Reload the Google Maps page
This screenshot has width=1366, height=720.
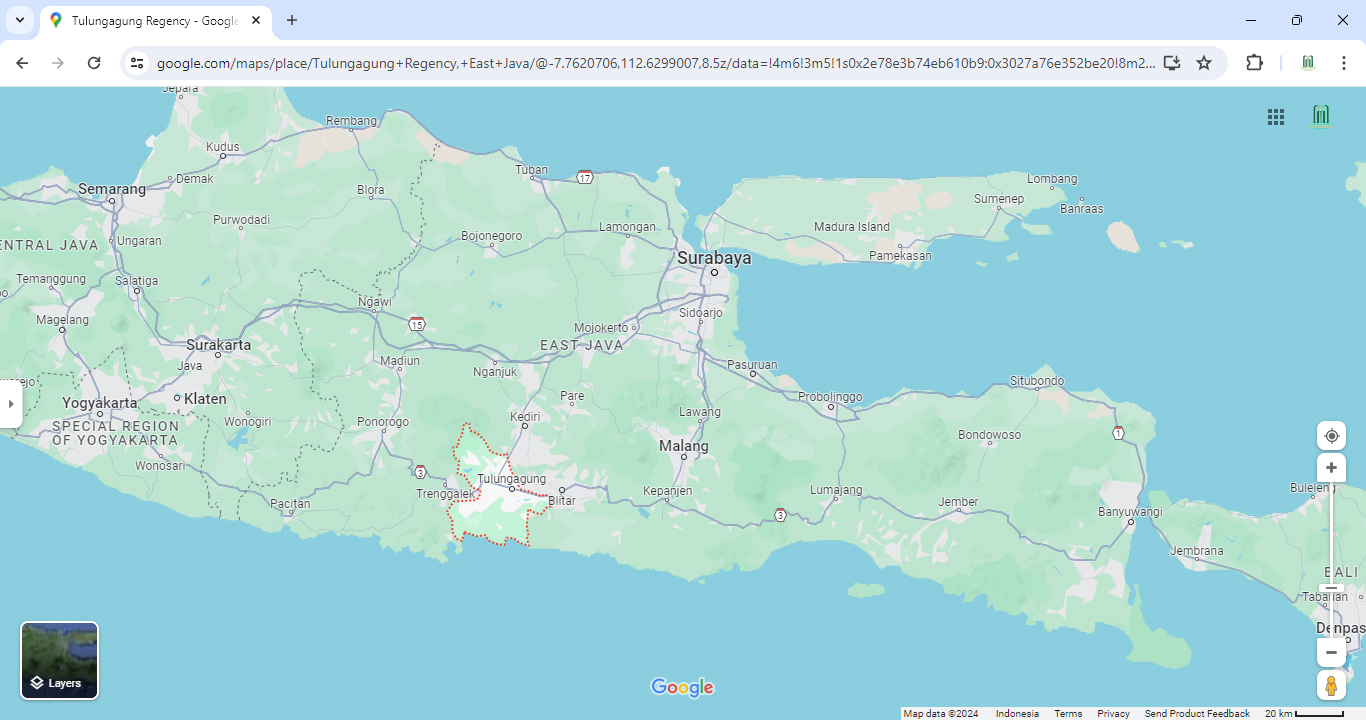coord(94,63)
